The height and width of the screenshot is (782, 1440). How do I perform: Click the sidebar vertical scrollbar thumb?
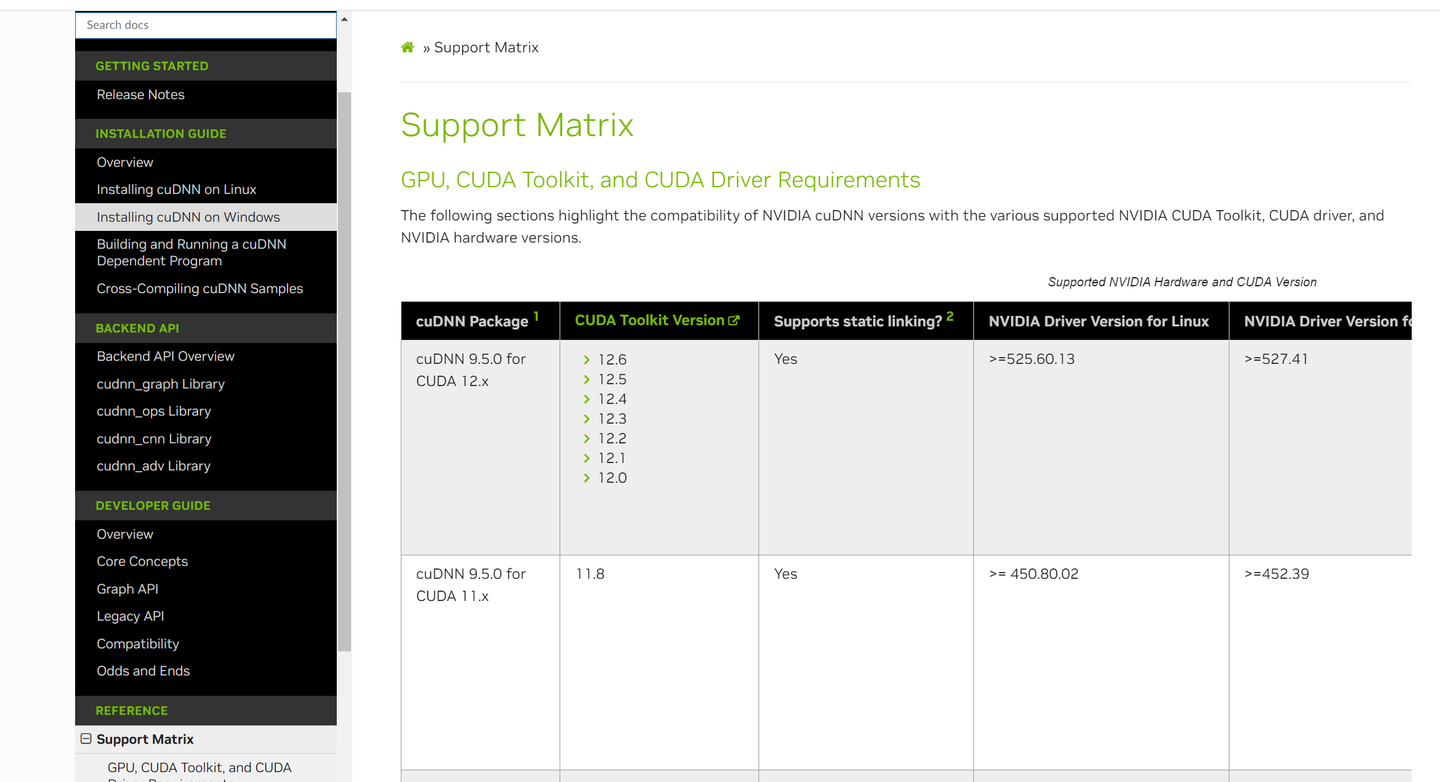point(344,370)
